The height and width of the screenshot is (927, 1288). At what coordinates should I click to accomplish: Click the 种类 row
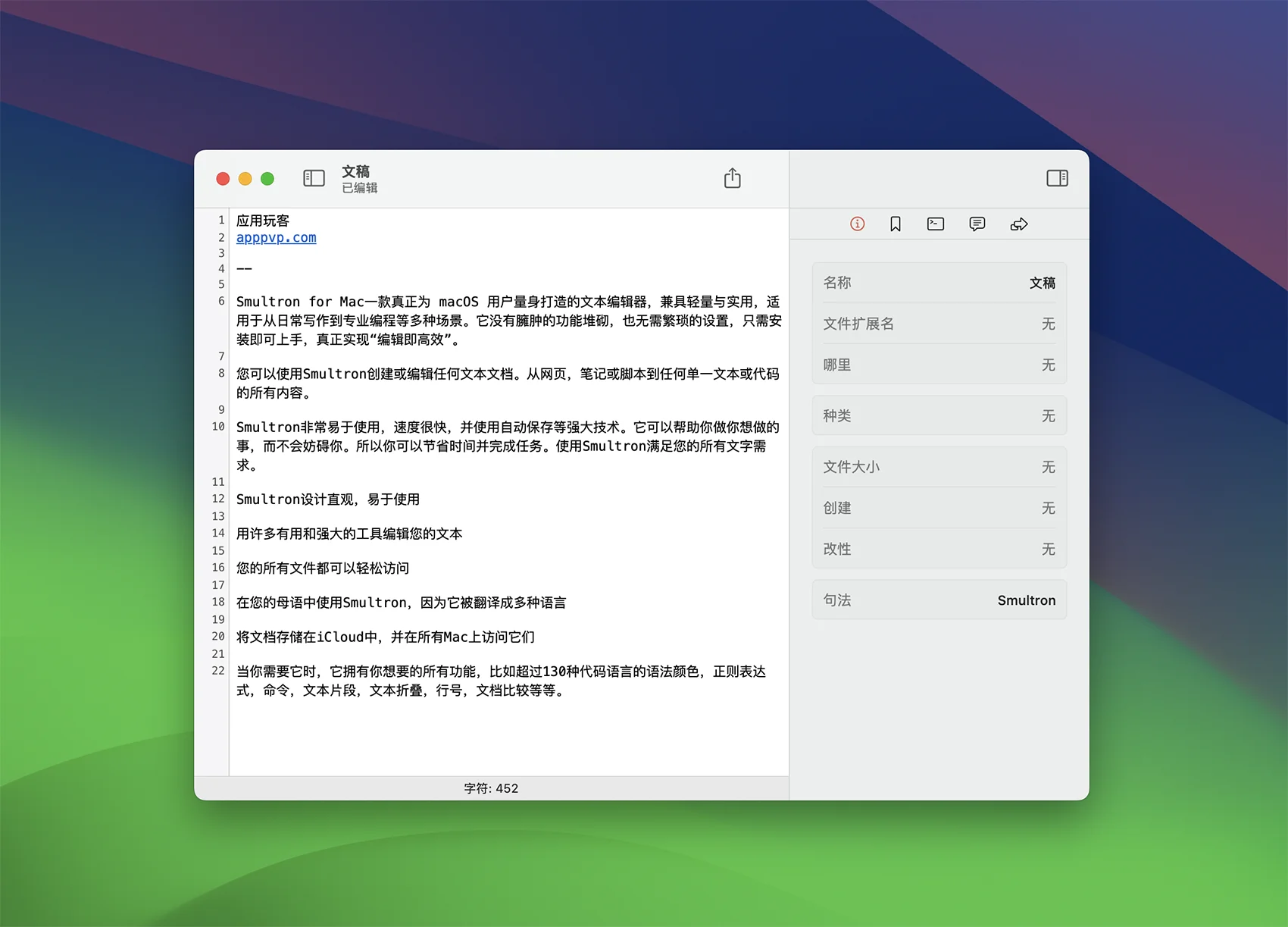point(939,415)
